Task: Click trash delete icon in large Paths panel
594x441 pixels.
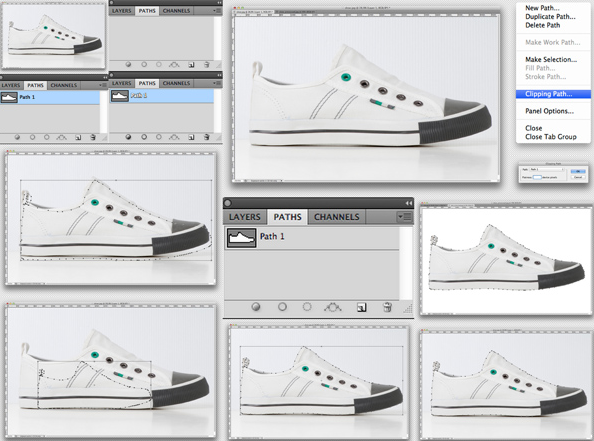Action: click(387, 307)
